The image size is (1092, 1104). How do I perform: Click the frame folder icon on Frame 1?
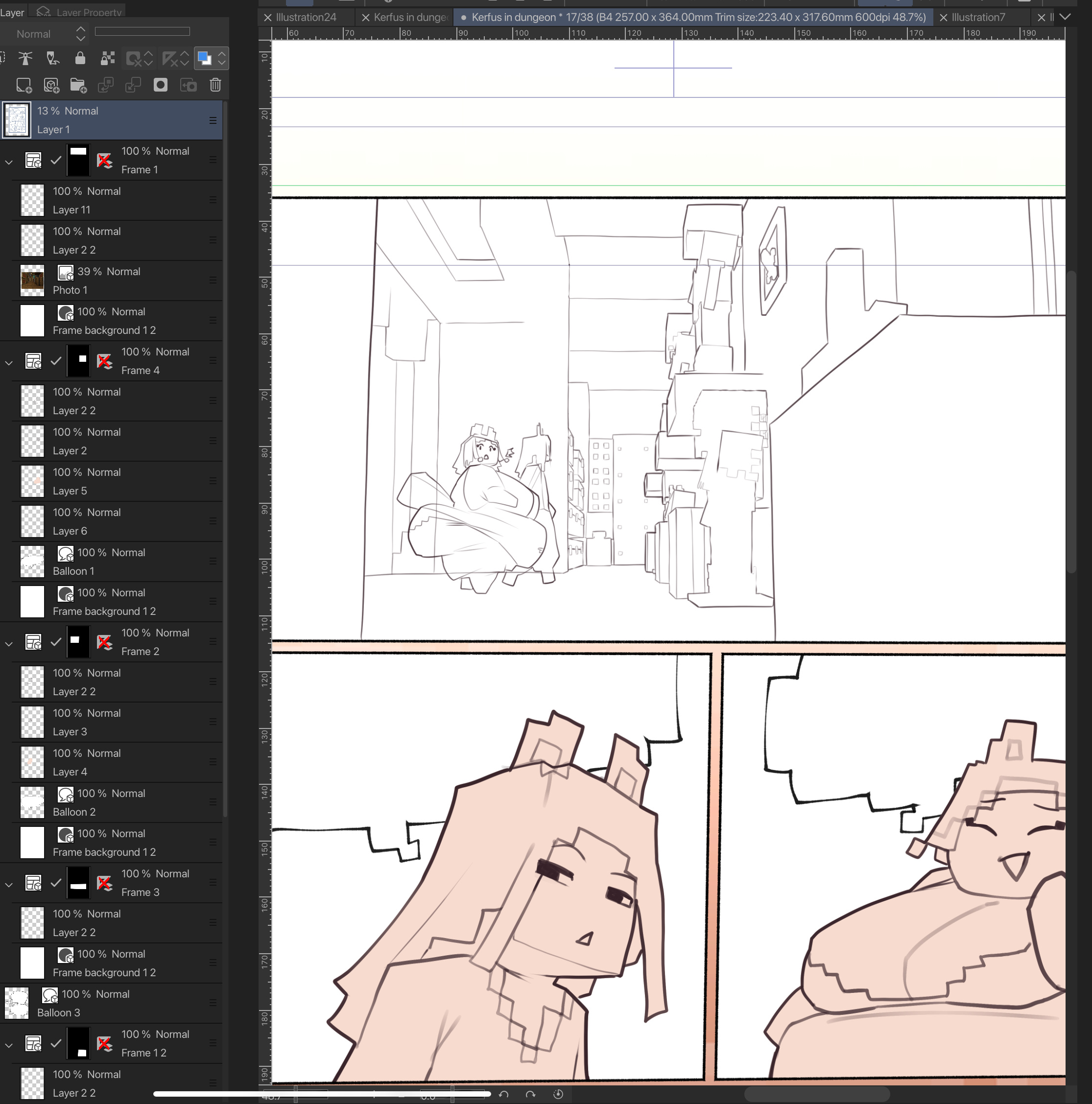[x=33, y=161]
